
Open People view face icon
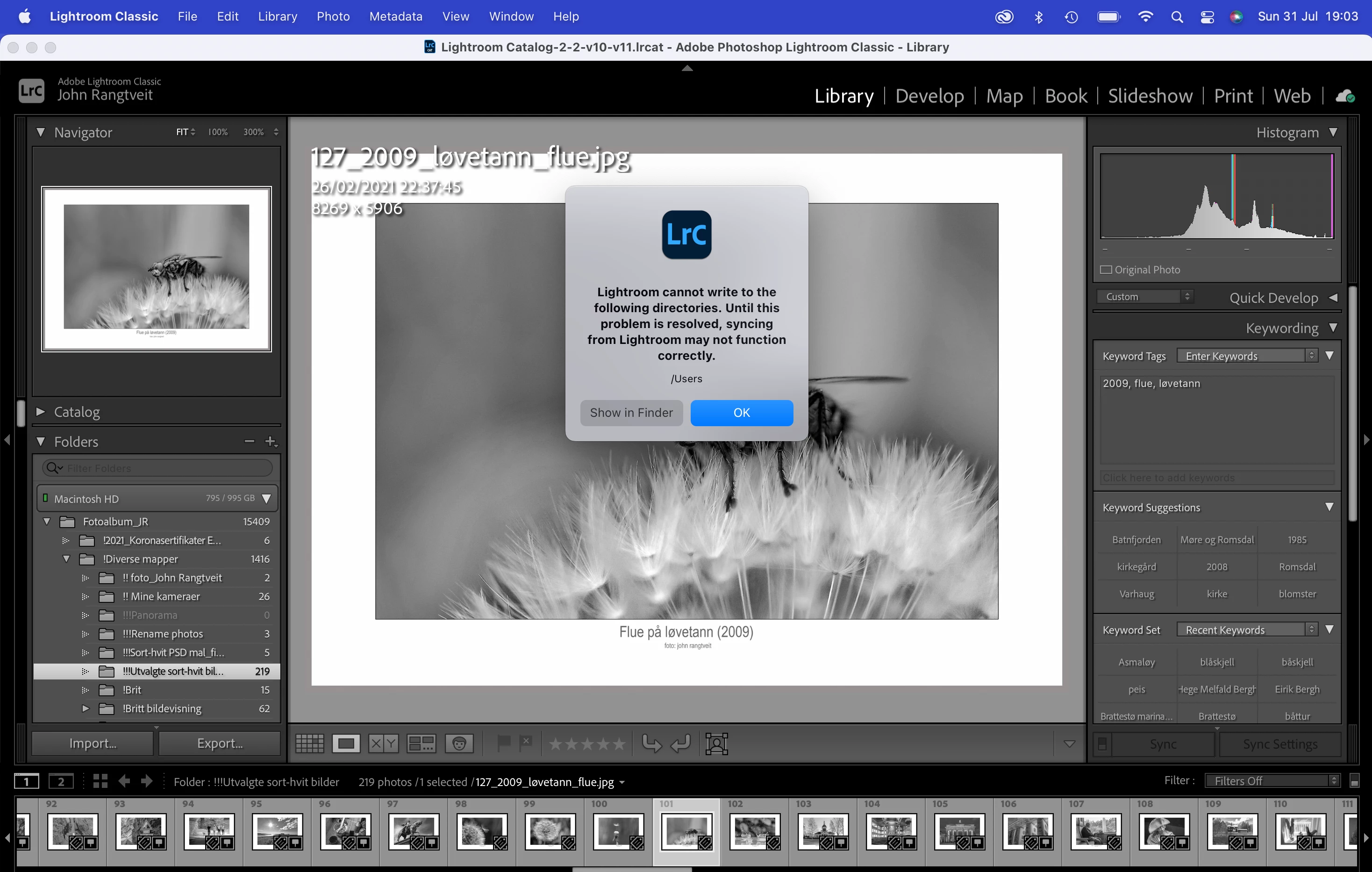click(459, 743)
